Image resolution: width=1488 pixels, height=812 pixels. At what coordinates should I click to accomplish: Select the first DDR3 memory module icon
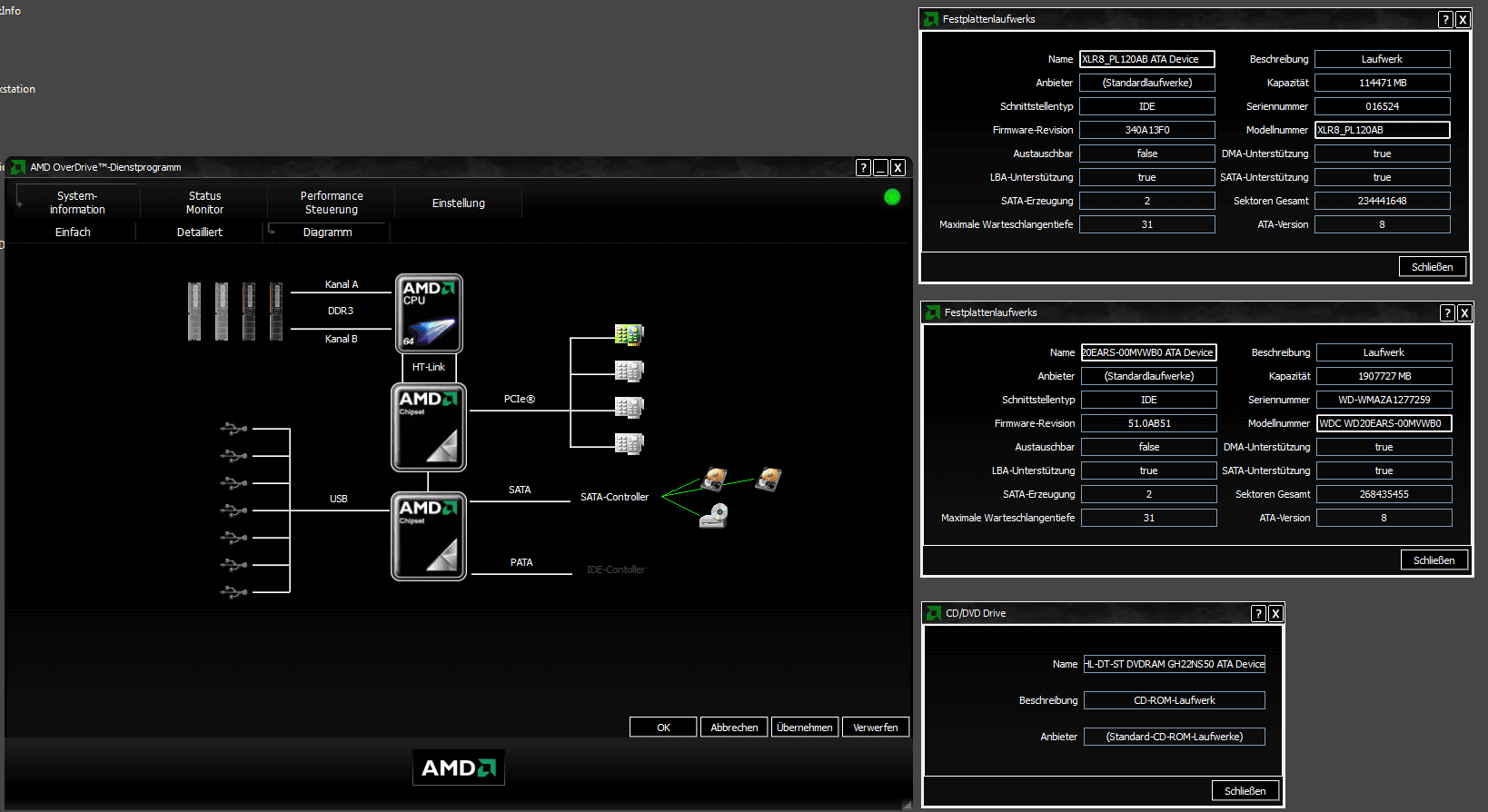tap(194, 312)
